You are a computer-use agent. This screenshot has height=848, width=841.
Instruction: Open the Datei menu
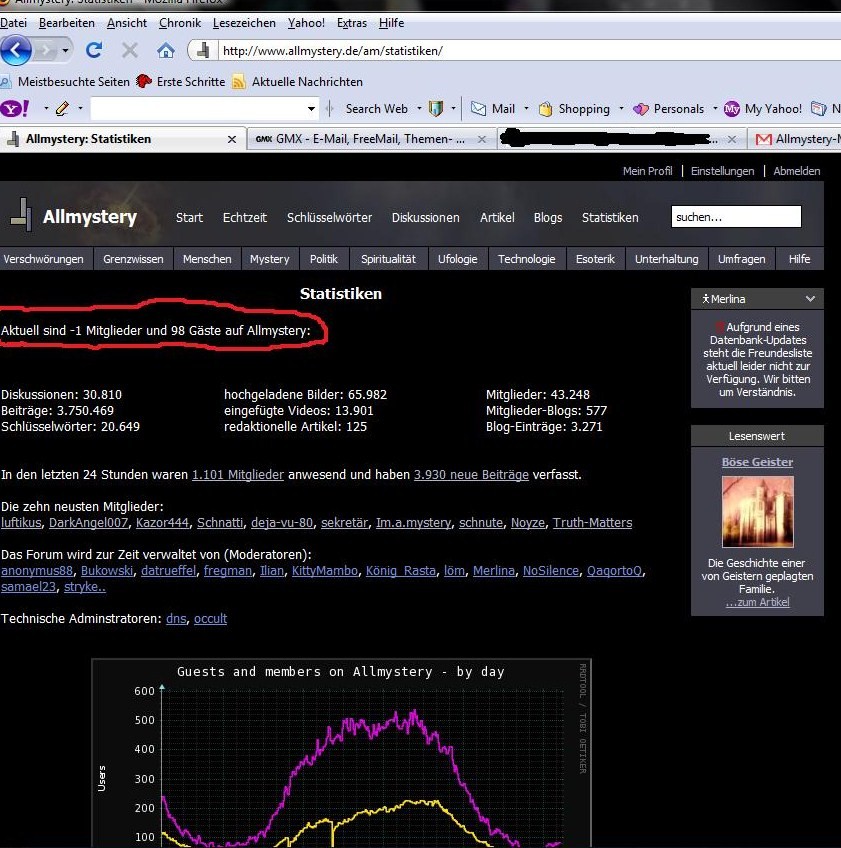click(14, 23)
